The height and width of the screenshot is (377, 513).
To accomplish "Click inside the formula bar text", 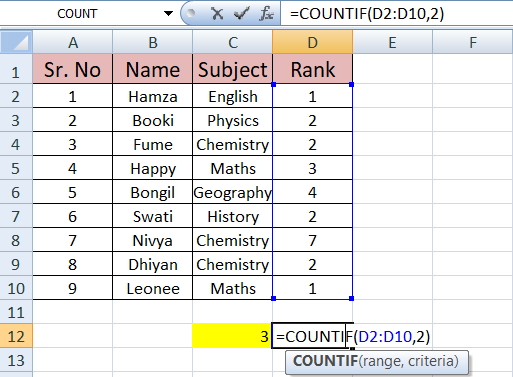I will 367,14.
